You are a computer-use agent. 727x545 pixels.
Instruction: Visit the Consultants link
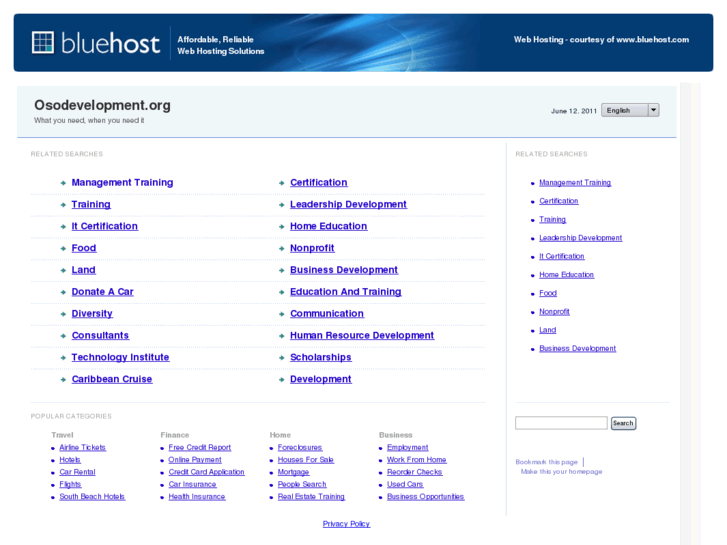coord(100,335)
